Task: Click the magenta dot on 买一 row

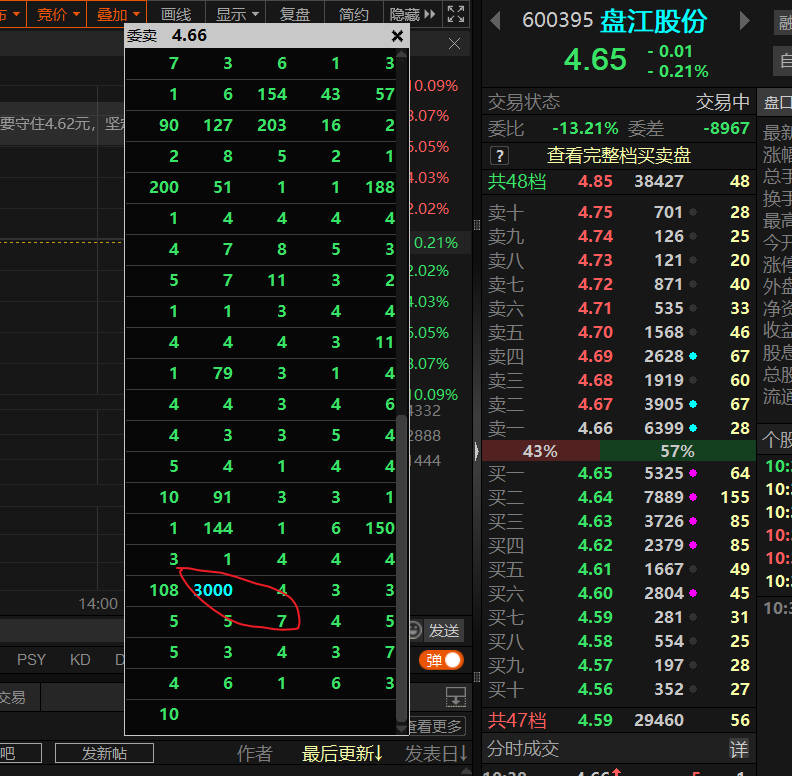Action: [693, 473]
